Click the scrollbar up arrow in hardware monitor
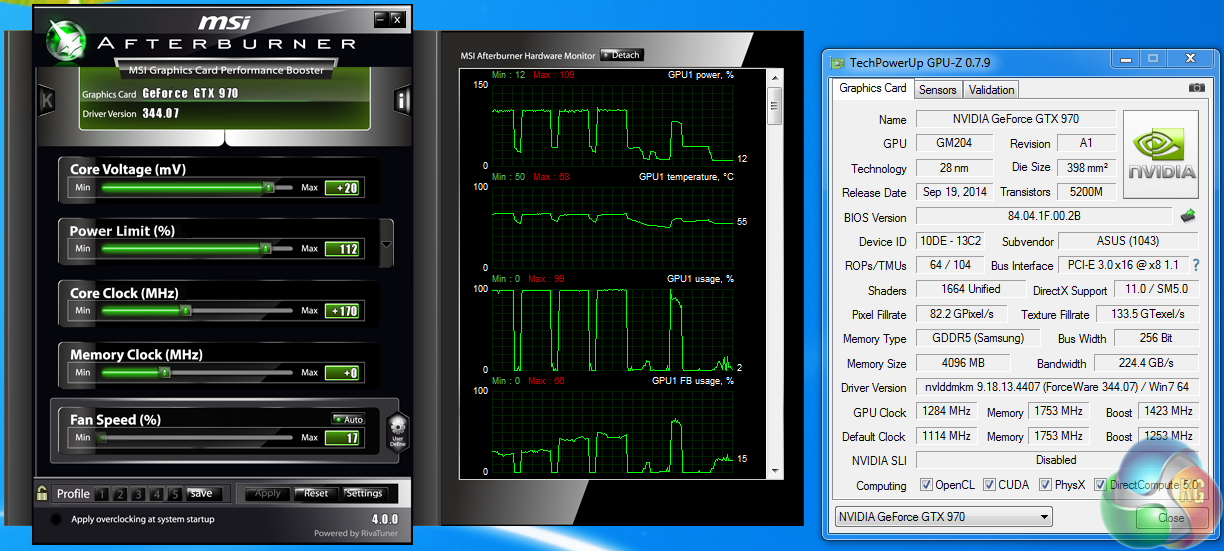Image resolution: width=1224 pixels, height=551 pixels. pos(773,77)
